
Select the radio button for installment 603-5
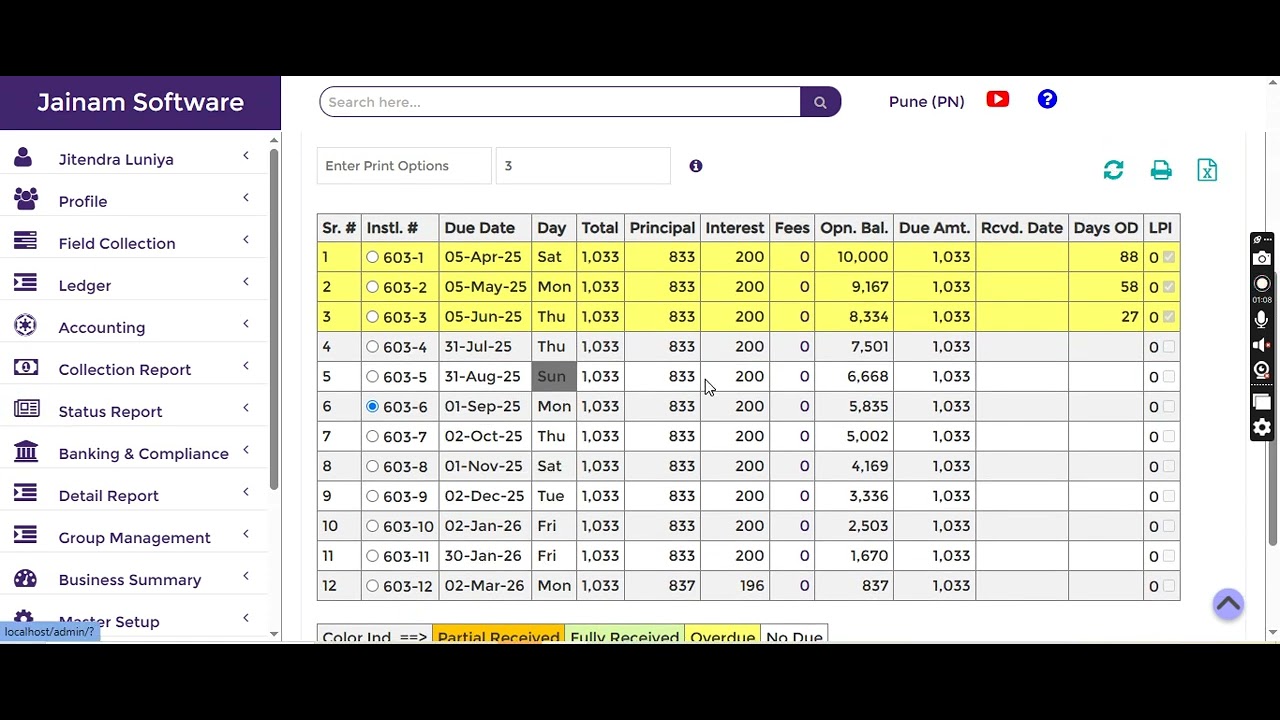click(372, 377)
